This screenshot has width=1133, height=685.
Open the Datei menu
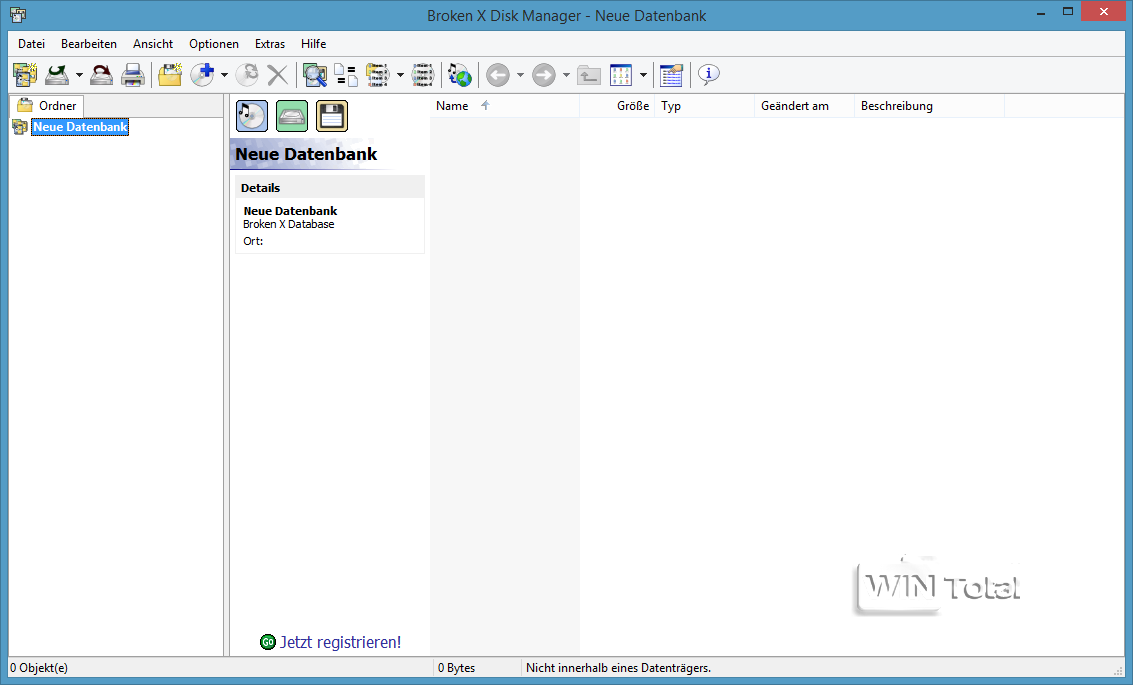pyautogui.click(x=31, y=44)
